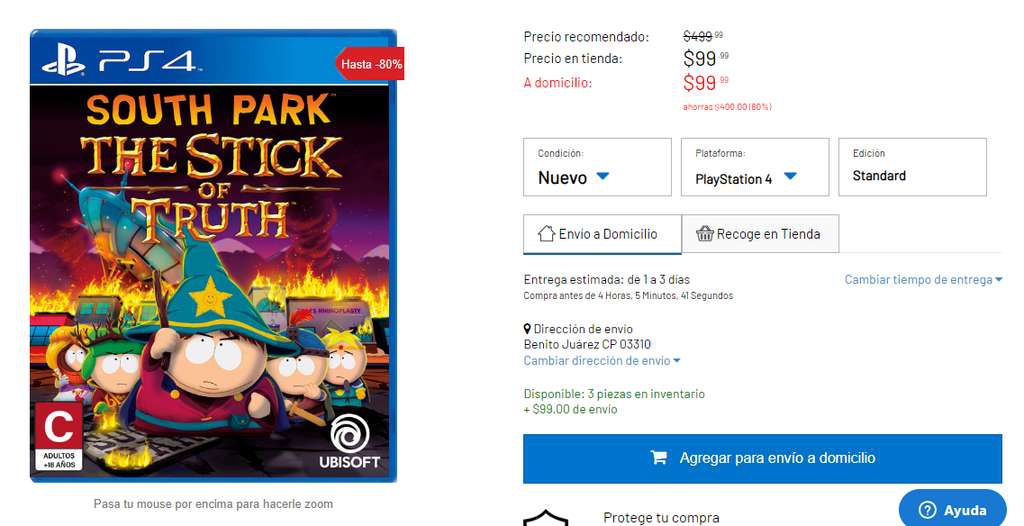Click the red Hasta -80% discount badge

[370, 64]
